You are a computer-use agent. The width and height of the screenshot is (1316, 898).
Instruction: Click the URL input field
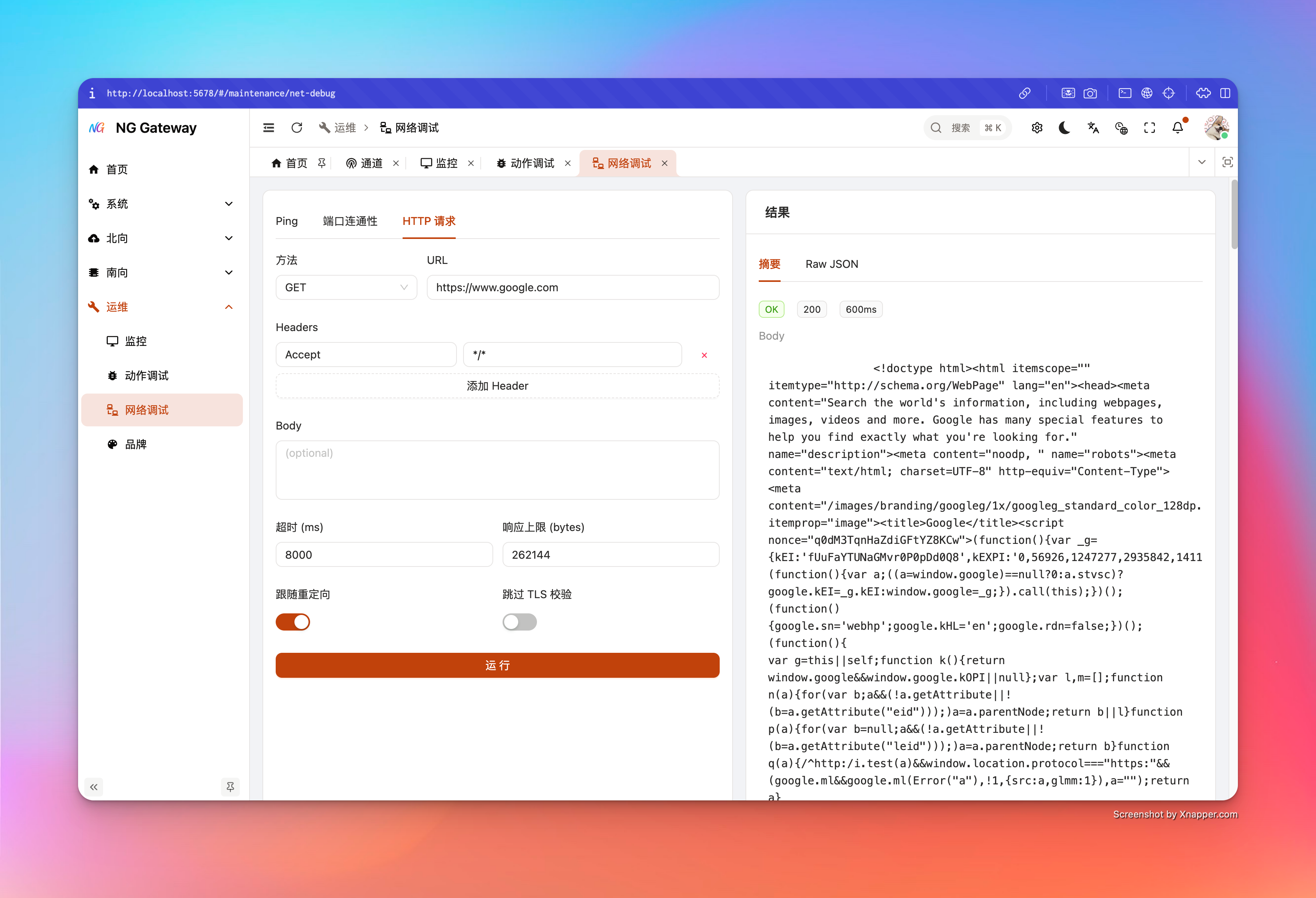(x=572, y=288)
